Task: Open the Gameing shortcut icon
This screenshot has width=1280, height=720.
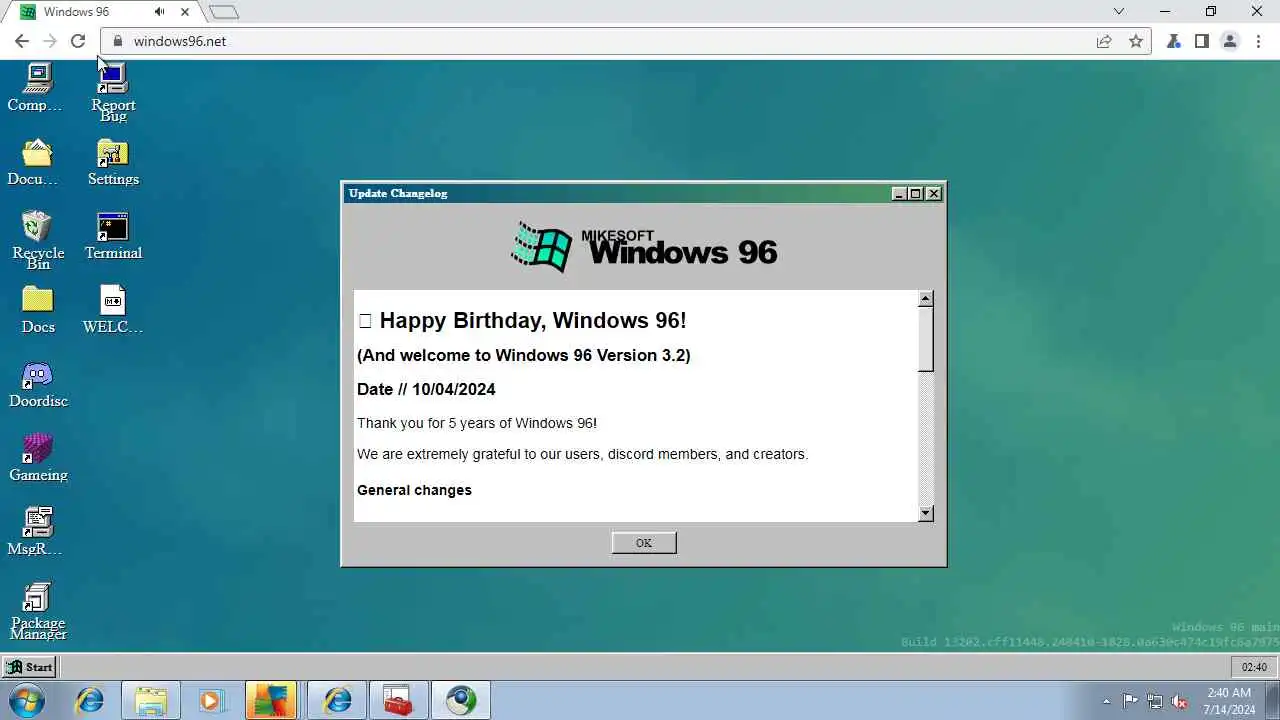Action: (37, 458)
